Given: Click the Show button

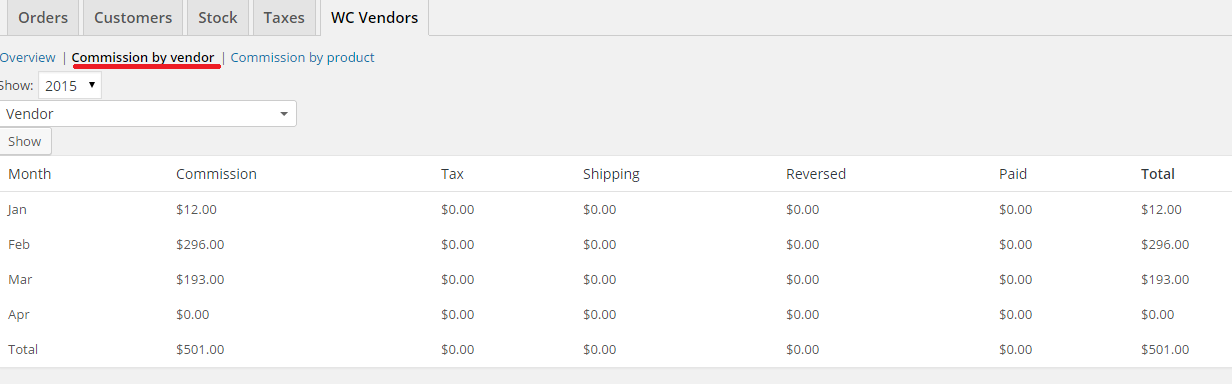Looking at the screenshot, I should click(x=25, y=141).
